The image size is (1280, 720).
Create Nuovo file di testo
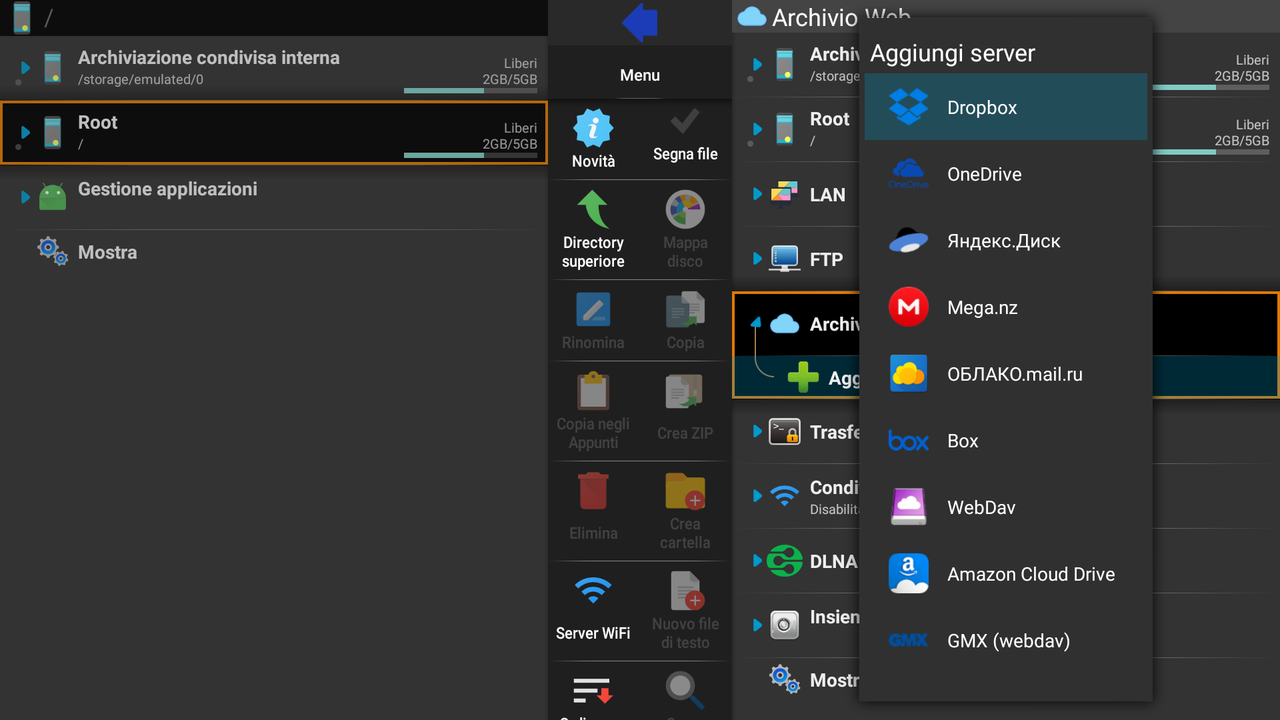[685, 610]
